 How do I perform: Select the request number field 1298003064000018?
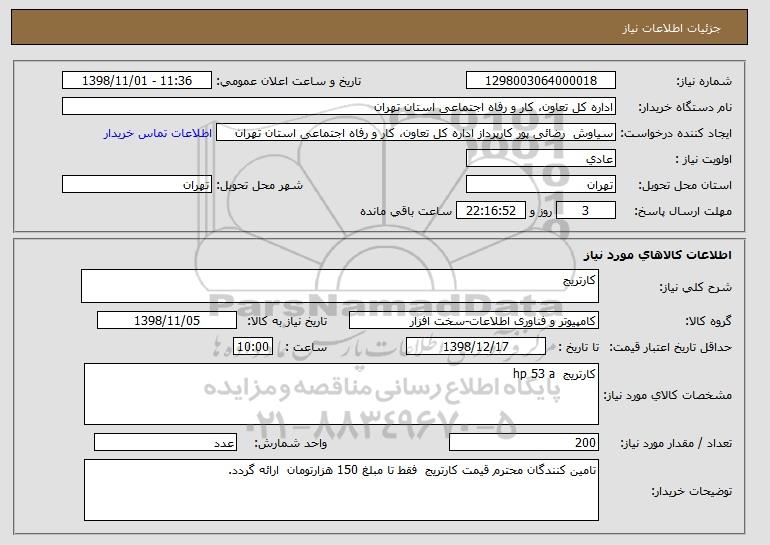[541, 81]
